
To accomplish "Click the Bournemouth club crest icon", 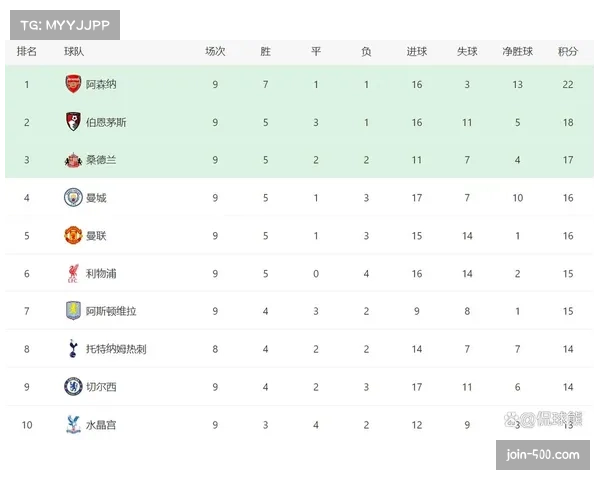I will [x=73, y=122].
